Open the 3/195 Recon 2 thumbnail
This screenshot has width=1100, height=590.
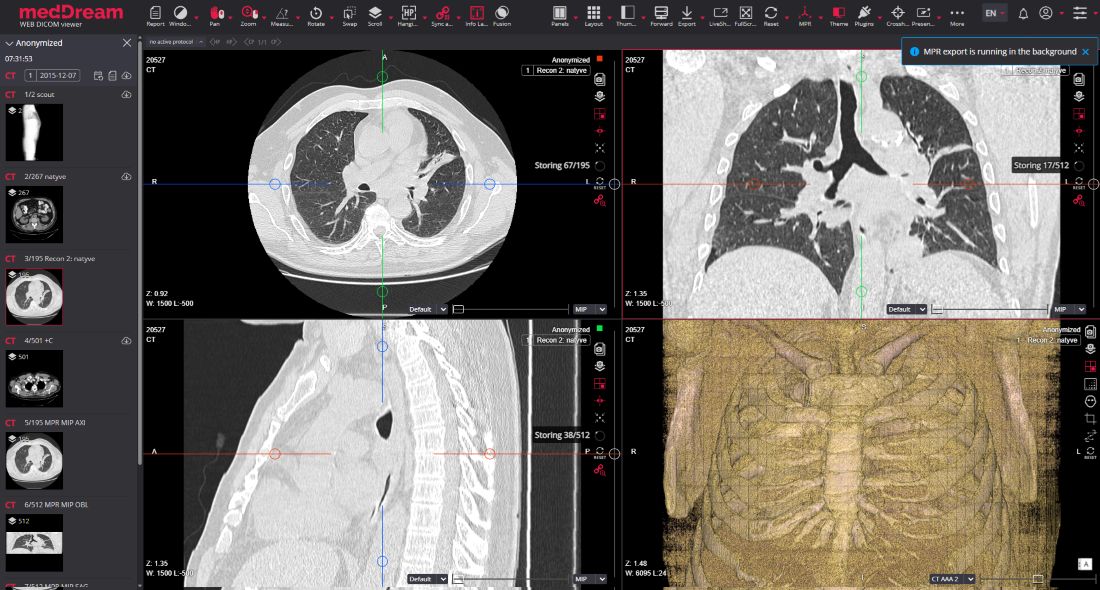34,297
